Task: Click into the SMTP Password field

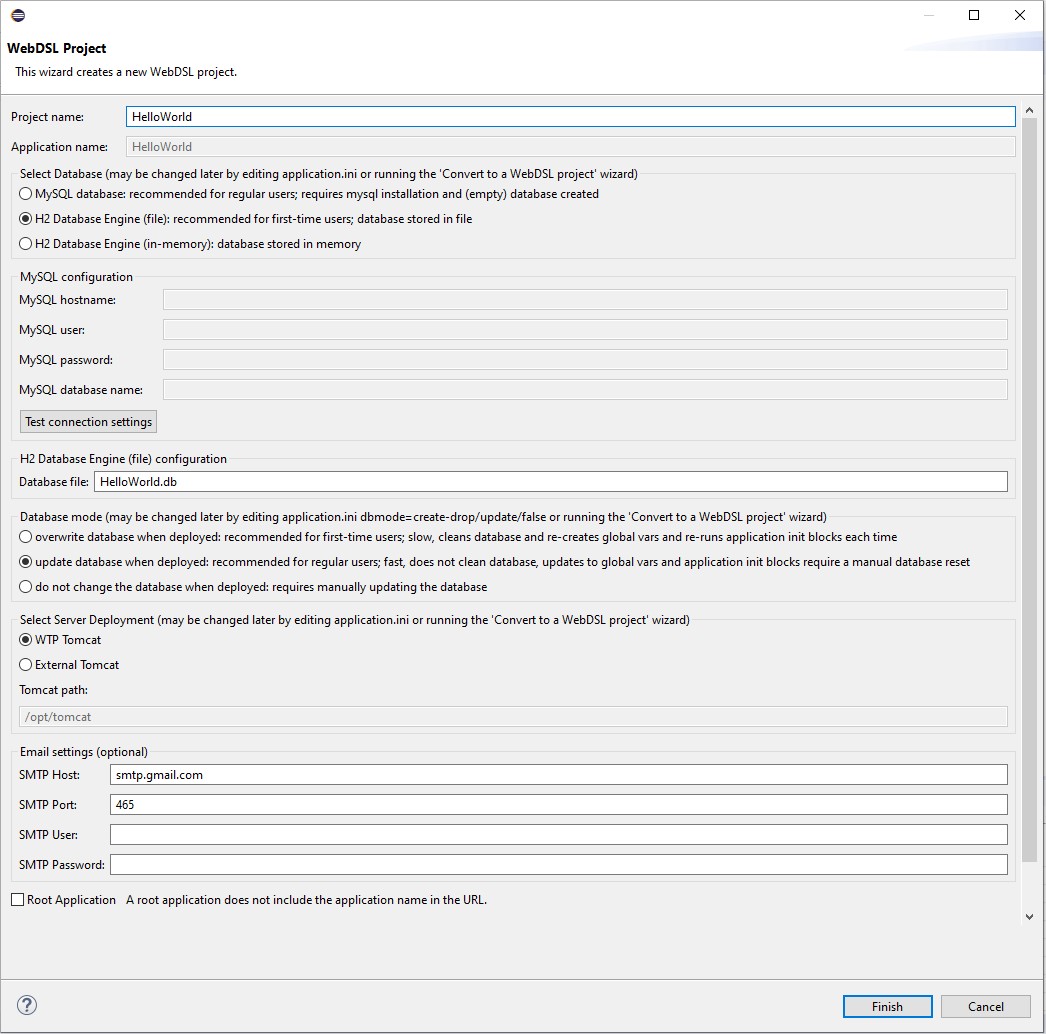Action: [558, 865]
